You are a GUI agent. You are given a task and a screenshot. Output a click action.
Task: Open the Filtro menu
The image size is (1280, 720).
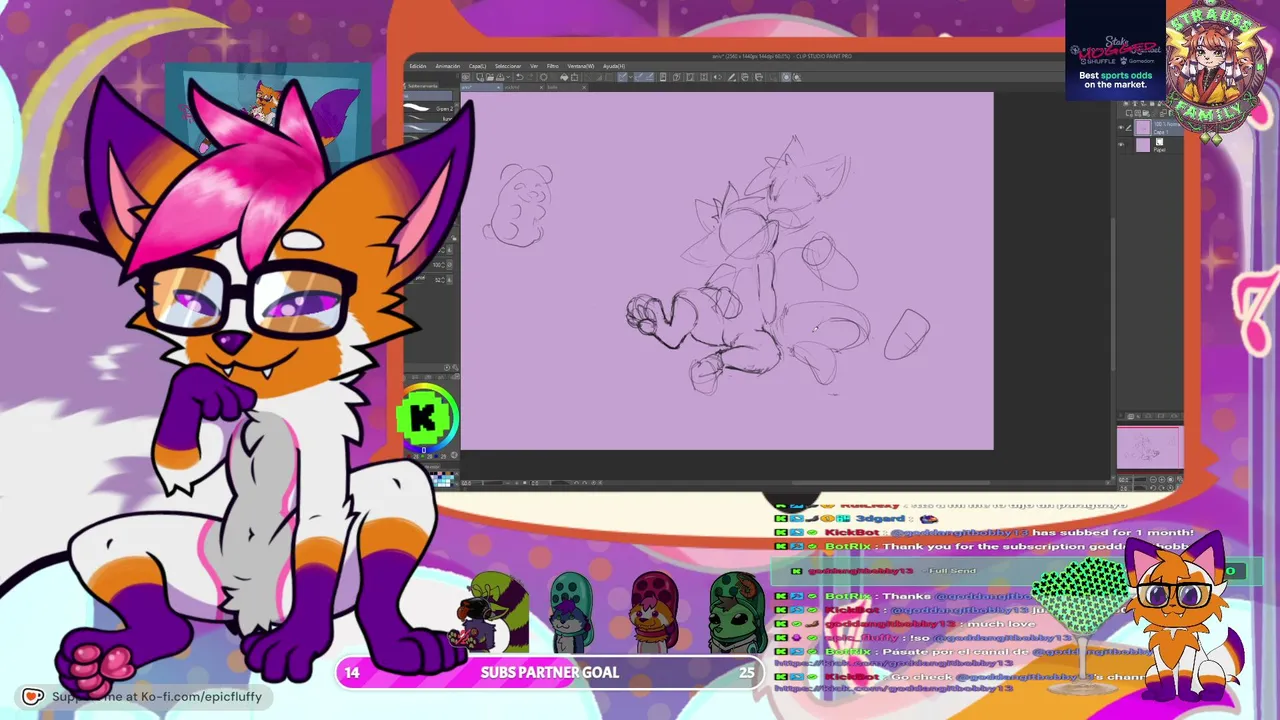[x=552, y=66]
